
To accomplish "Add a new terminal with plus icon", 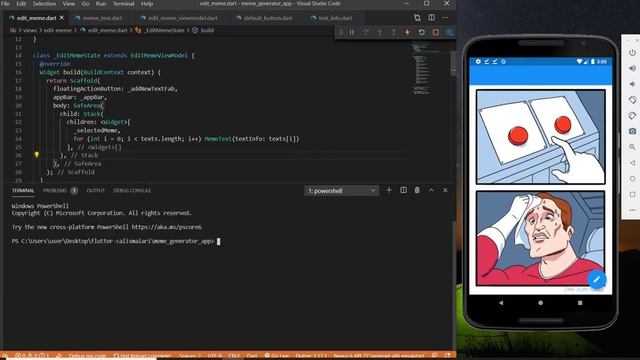I will (x=389, y=190).
